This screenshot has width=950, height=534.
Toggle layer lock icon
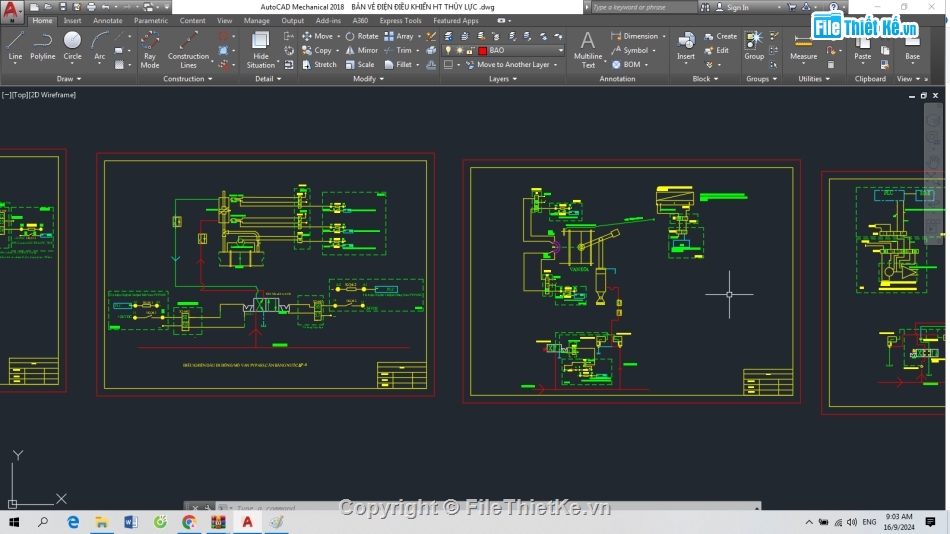tap(470, 50)
